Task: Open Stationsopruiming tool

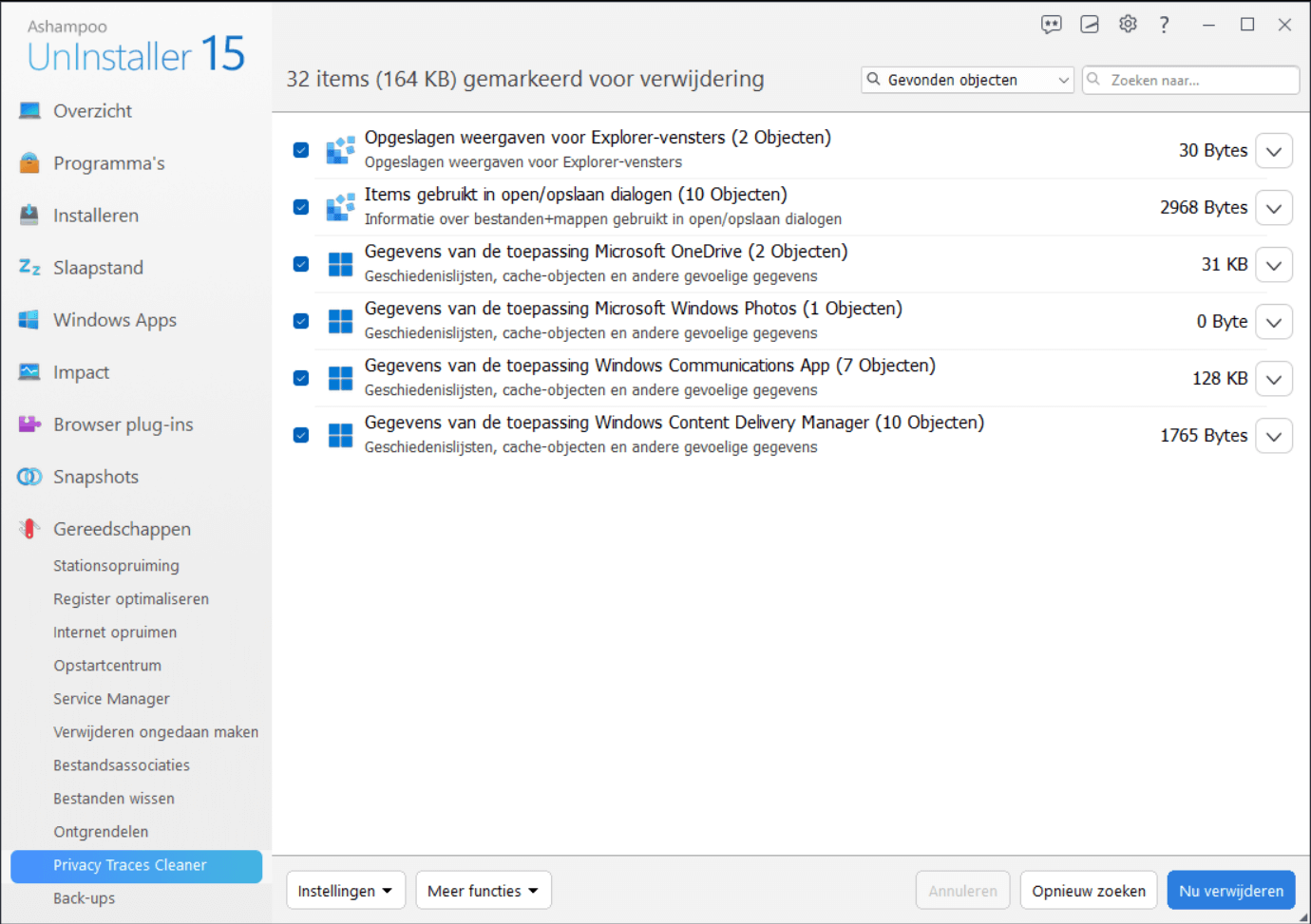Action: (x=116, y=566)
